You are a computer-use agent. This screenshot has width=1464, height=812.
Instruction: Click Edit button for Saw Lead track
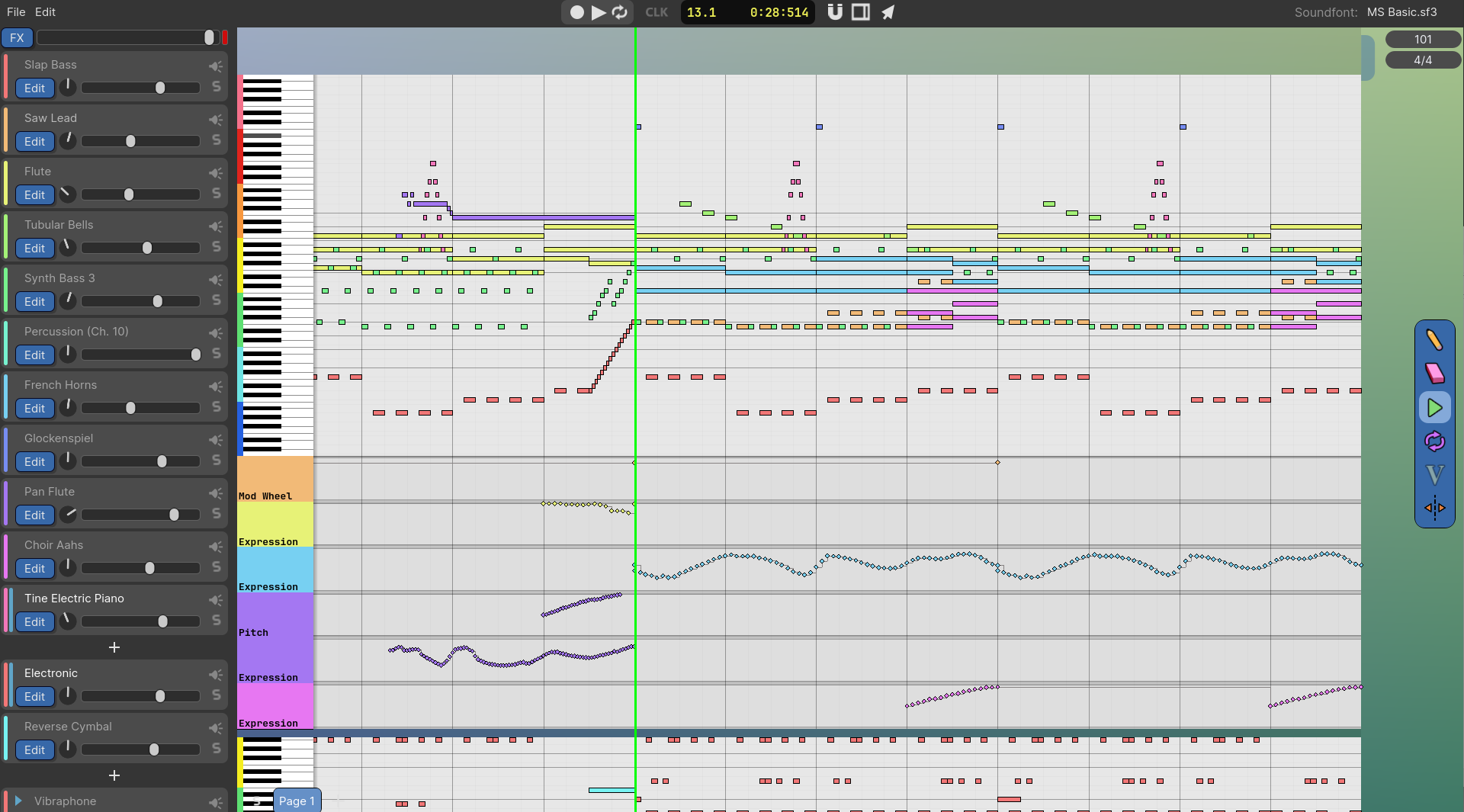coord(34,142)
